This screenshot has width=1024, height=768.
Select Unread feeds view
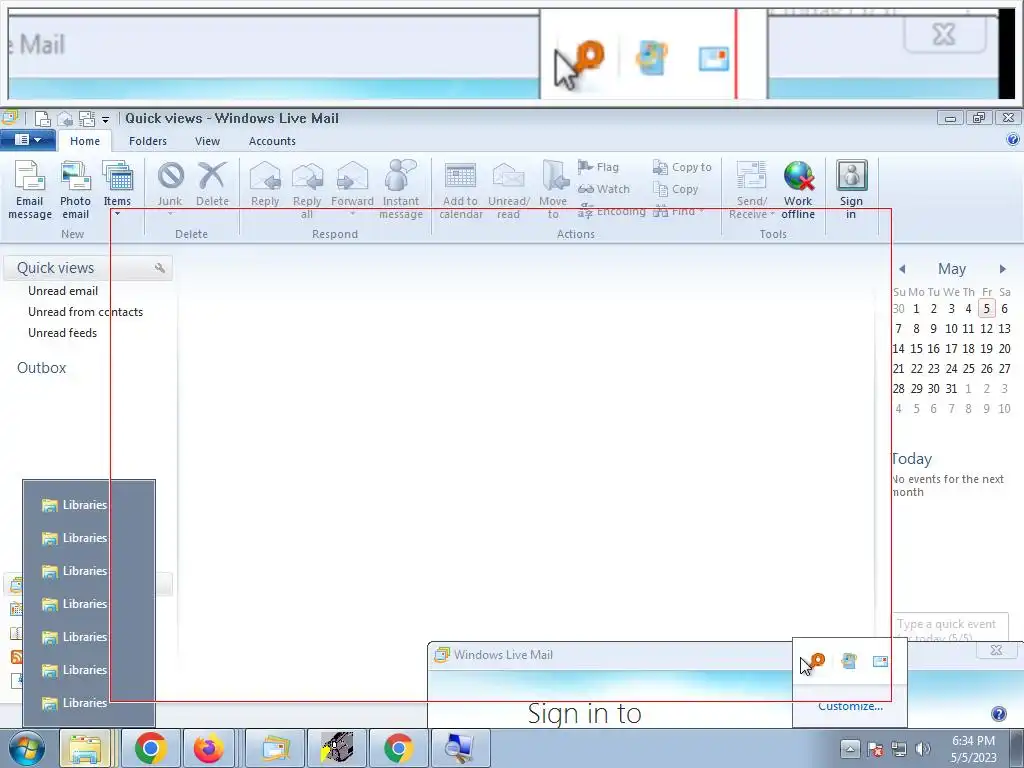coord(62,332)
